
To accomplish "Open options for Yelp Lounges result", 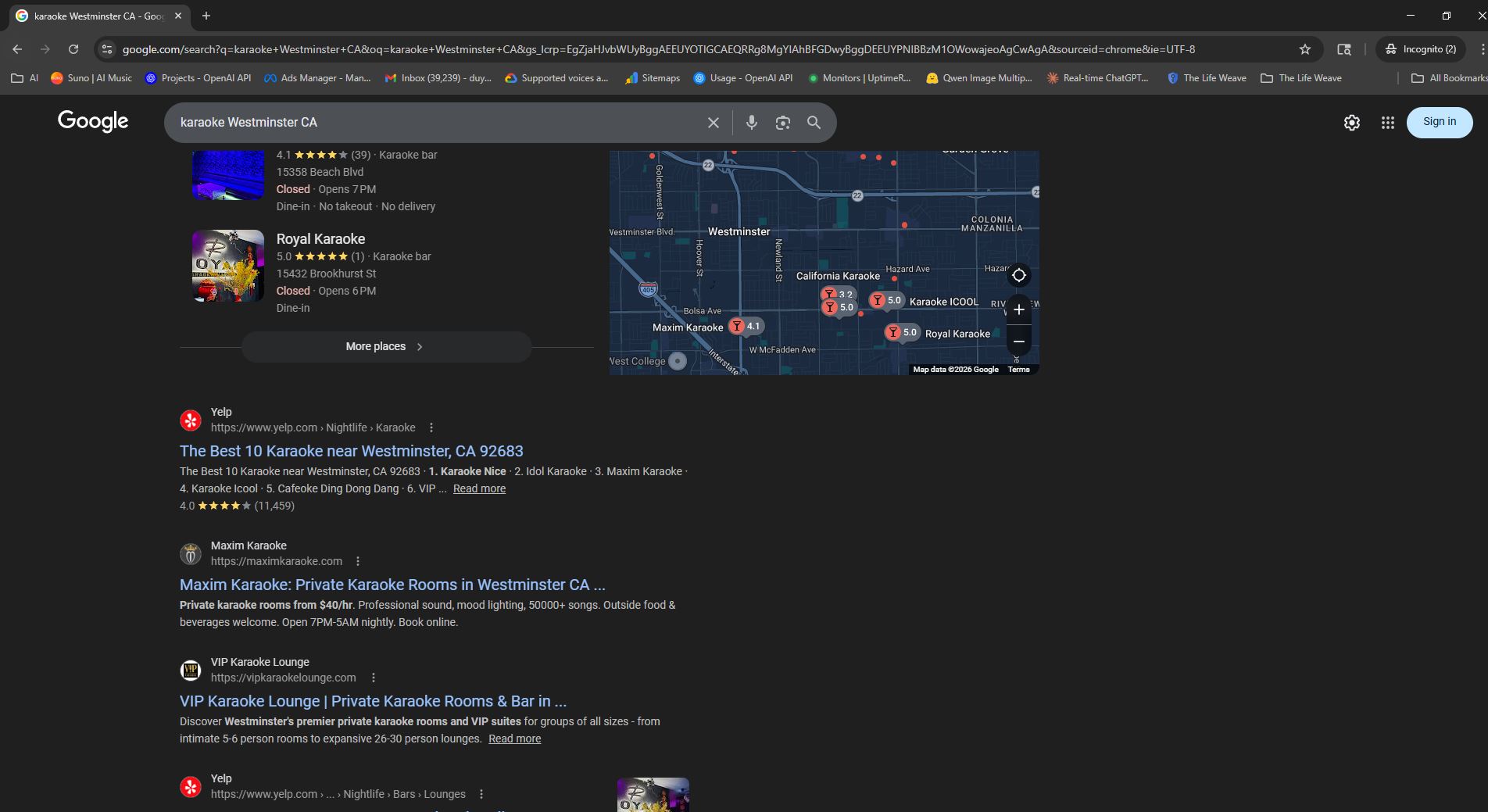I will (x=481, y=794).
